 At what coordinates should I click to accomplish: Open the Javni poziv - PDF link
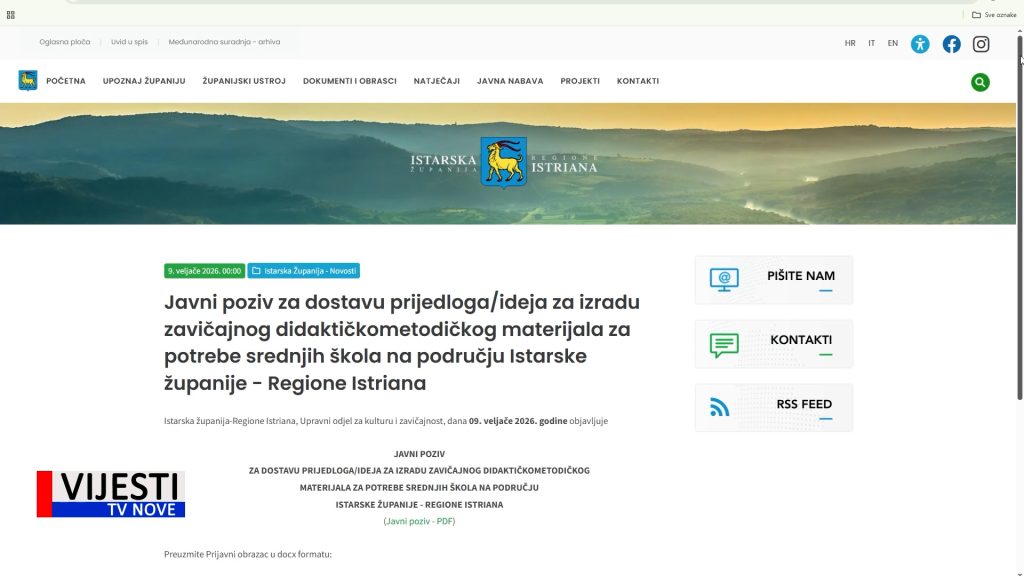(x=419, y=521)
